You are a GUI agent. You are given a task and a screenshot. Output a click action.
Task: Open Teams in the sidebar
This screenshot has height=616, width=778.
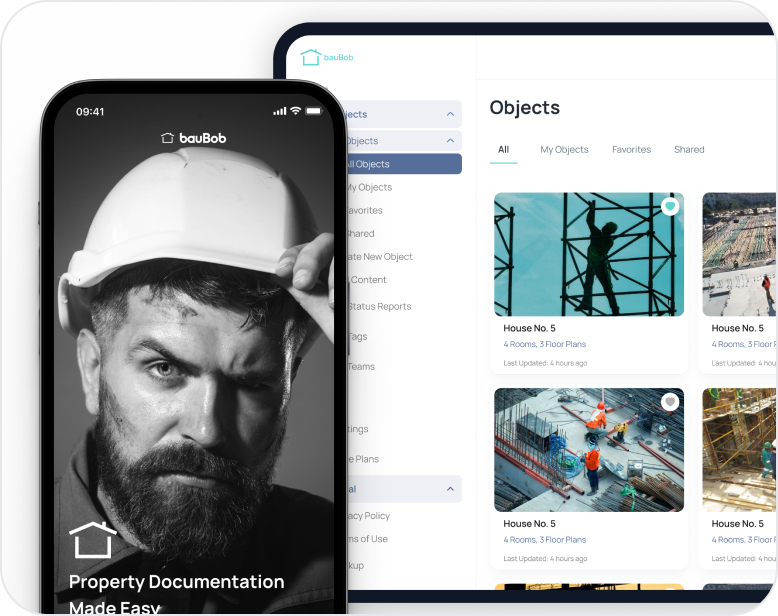point(361,367)
